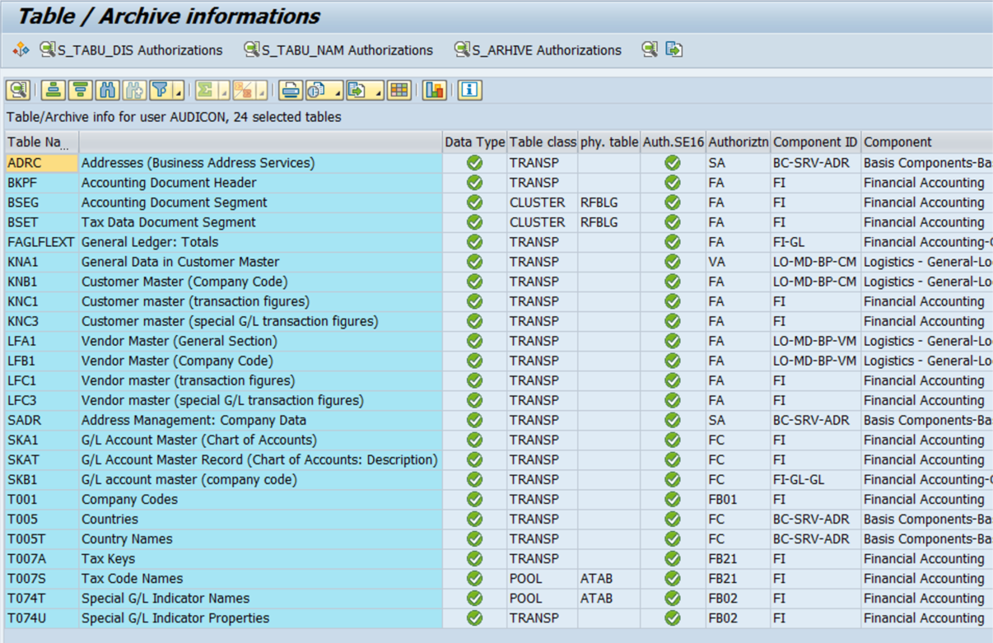Image resolution: width=993 pixels, height=643 pixels.
Task: Click the Auth.SE16 checkmark in the BSEG row
Action: 672,203
